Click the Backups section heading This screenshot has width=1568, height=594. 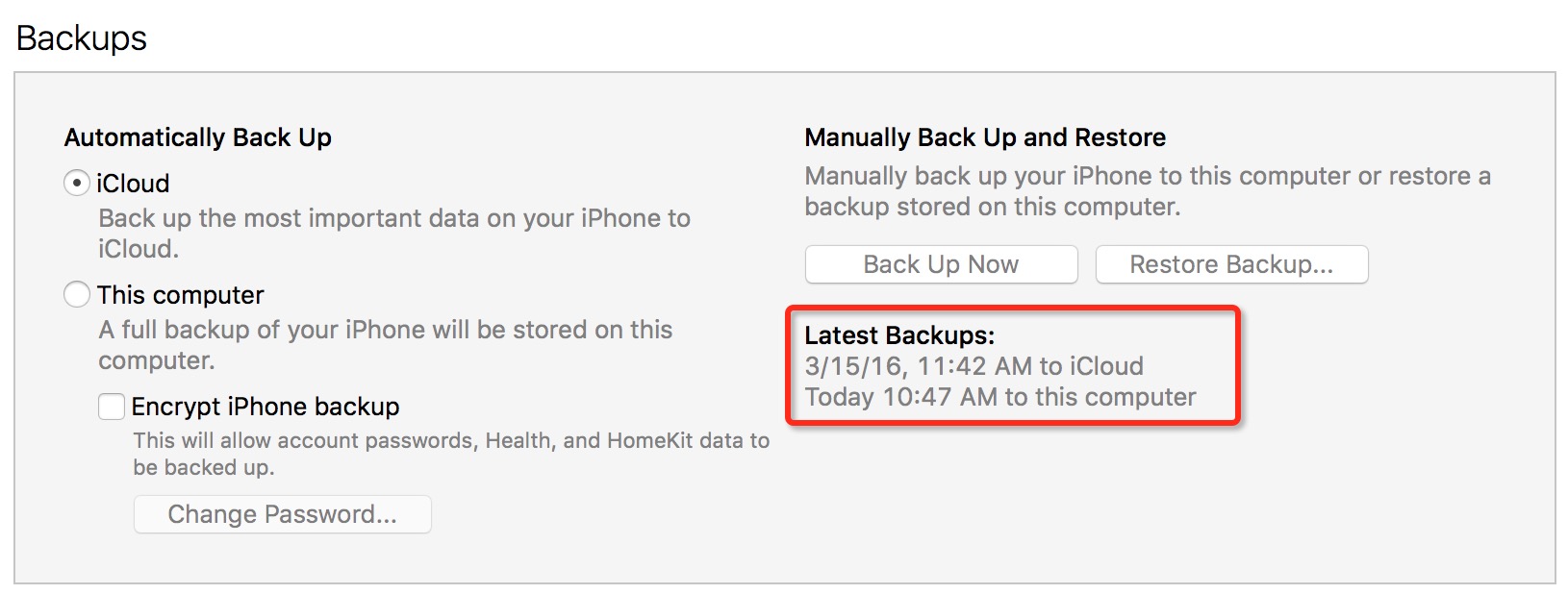(82, 38)
